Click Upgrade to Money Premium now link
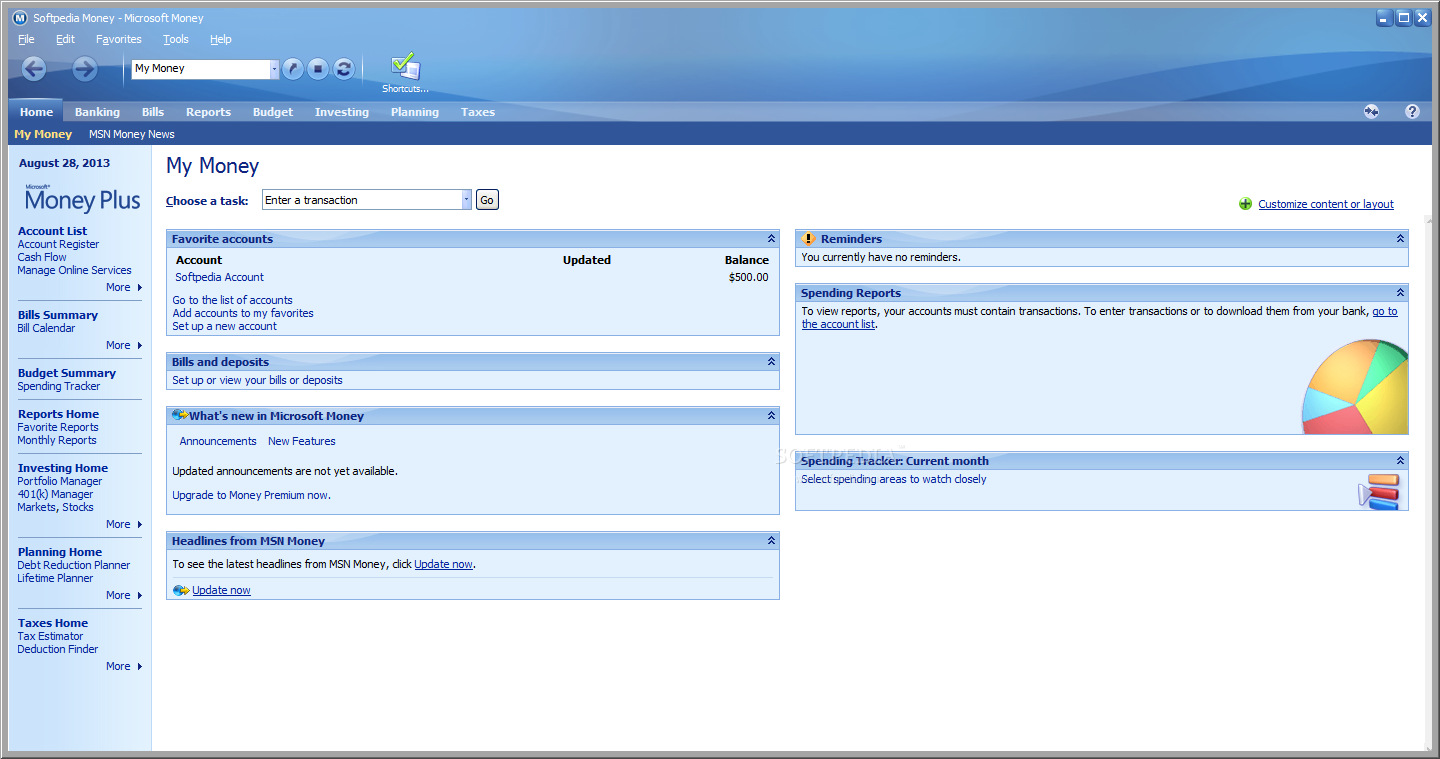This screenshot has height=759, width=1440. (250, 495)
